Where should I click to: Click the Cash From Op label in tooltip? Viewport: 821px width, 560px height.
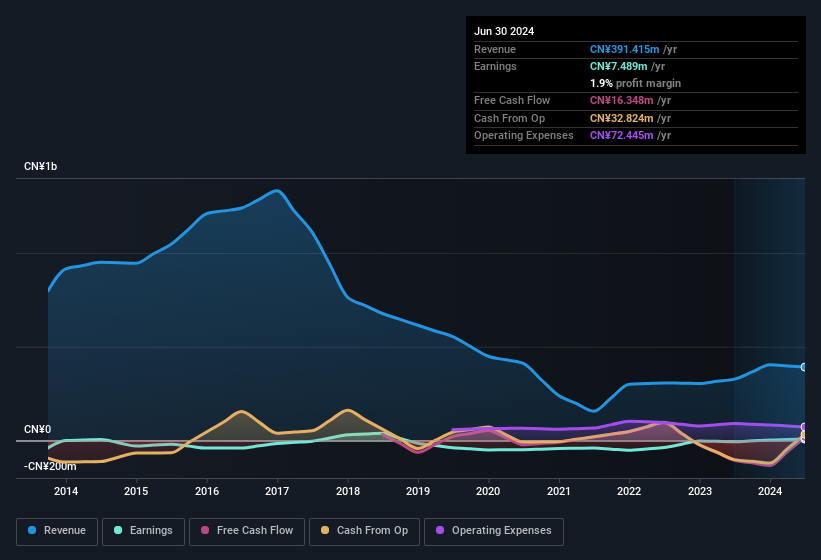[509, 118]
